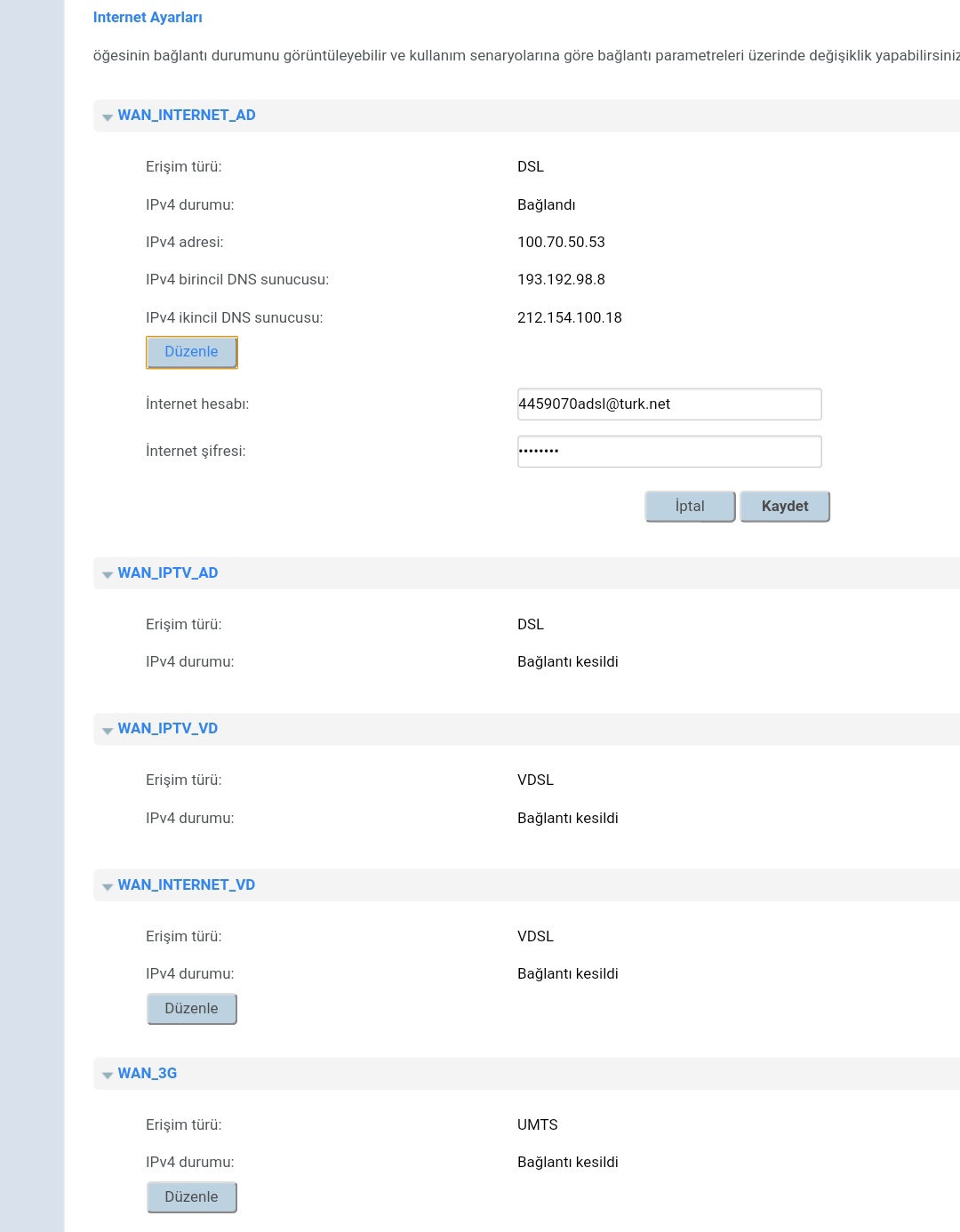960x1232 pixels.
Task: Click Düzenle under WAN_INTERNET_VD
Action: (192, 1009)
